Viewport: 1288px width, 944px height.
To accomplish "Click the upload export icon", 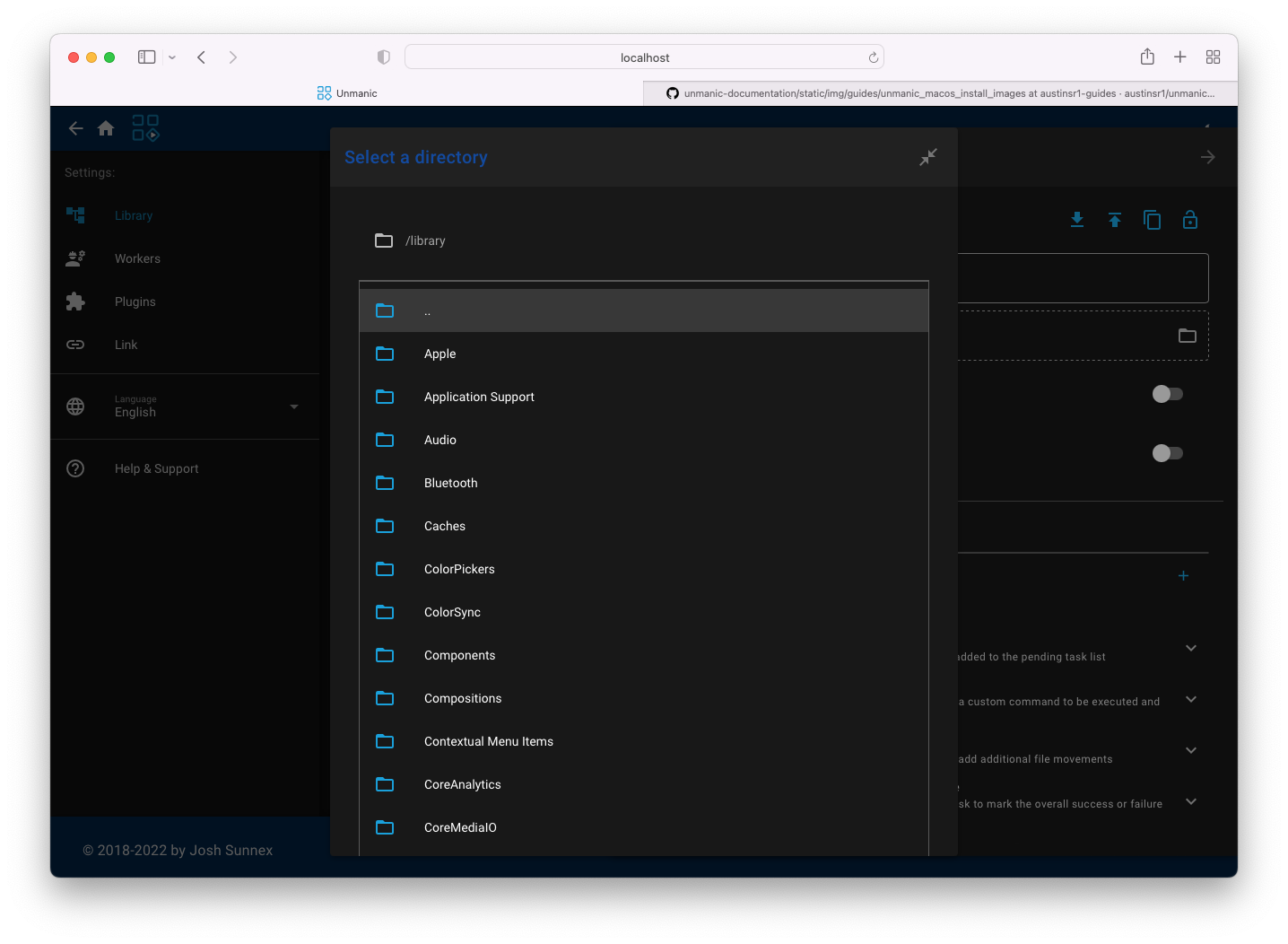I will pos(1115,220).
